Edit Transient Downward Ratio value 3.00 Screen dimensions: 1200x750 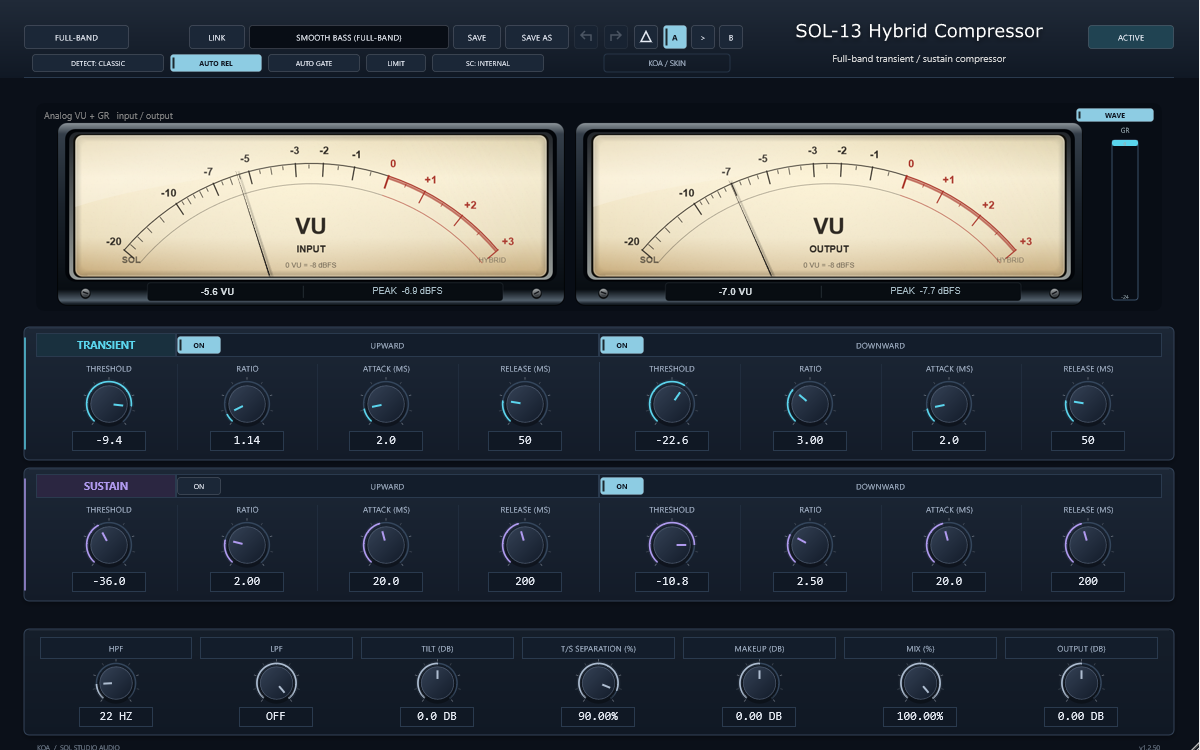tap(810, 440)
